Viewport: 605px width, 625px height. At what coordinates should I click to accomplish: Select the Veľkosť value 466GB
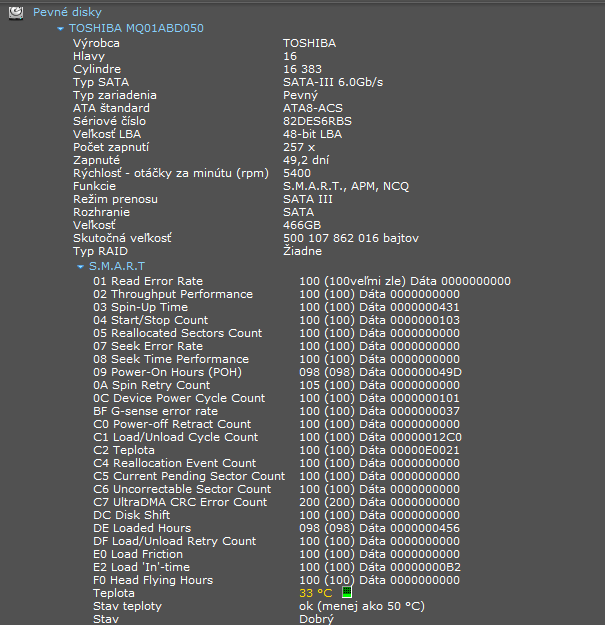(x=302, y=225)
